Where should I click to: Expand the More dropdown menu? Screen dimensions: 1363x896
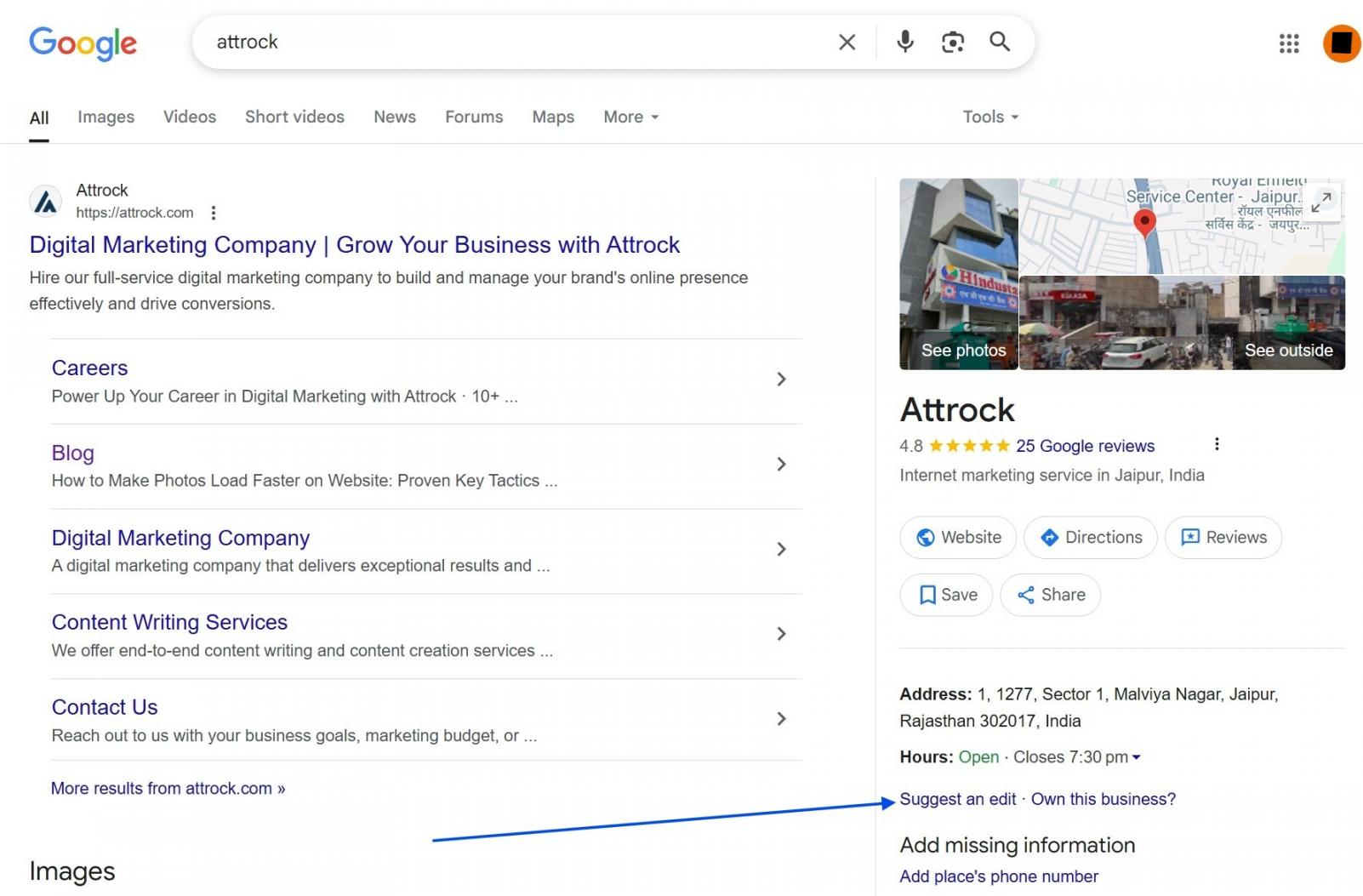pos(631,117)
